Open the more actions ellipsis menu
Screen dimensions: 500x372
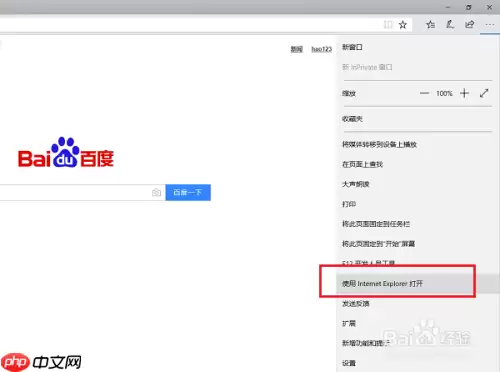click(490, 25)
